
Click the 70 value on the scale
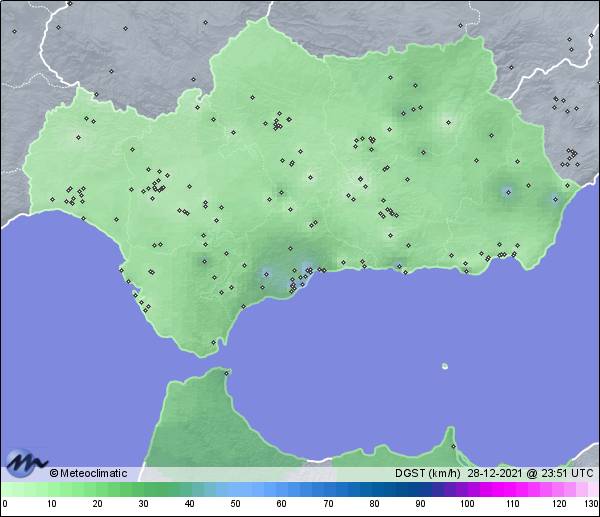[328, 504]
